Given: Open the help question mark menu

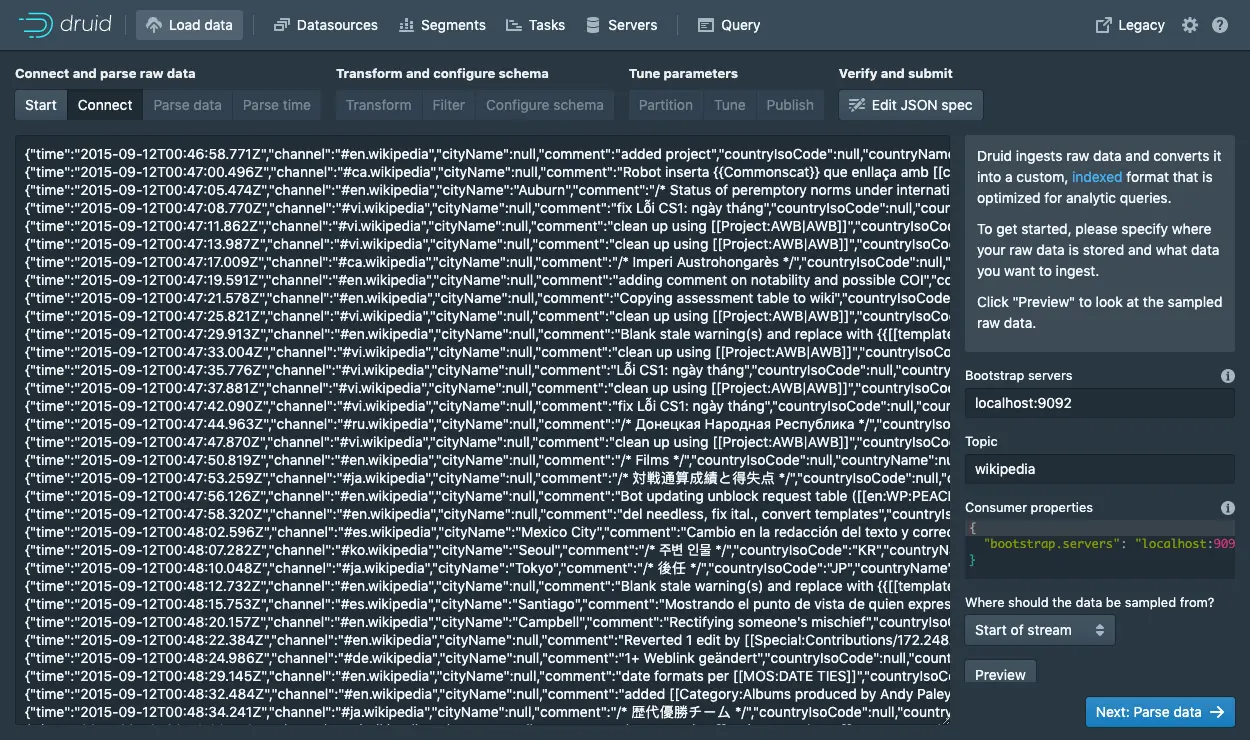Looking at the screenshot, I should [1220, 25].
